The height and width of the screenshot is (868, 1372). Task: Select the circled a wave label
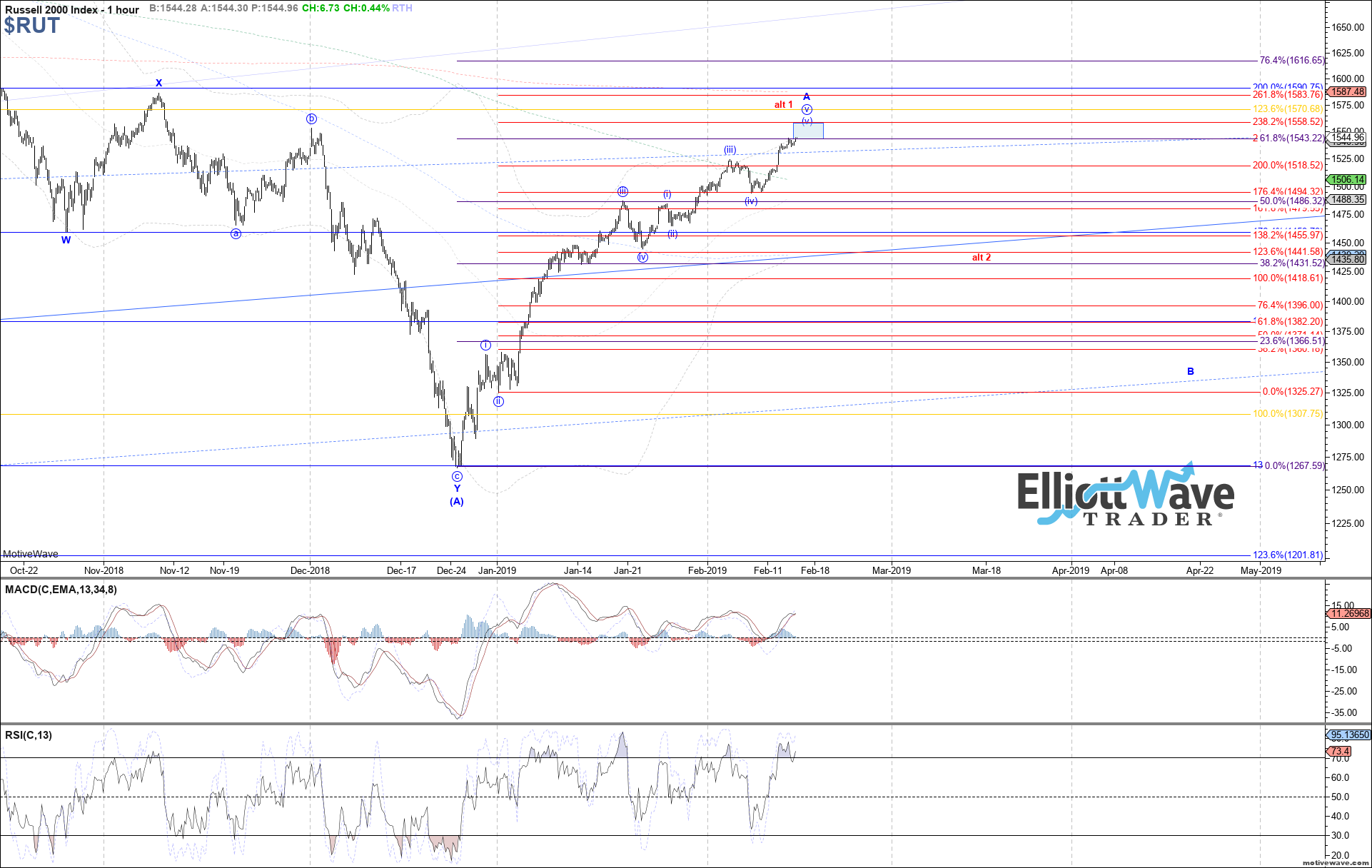236,233
